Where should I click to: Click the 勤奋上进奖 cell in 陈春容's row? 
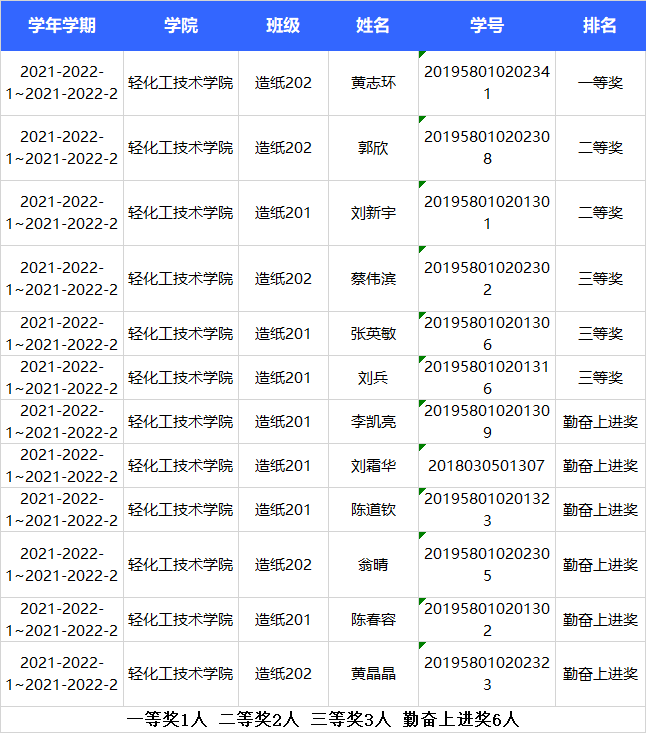(600, 620)
